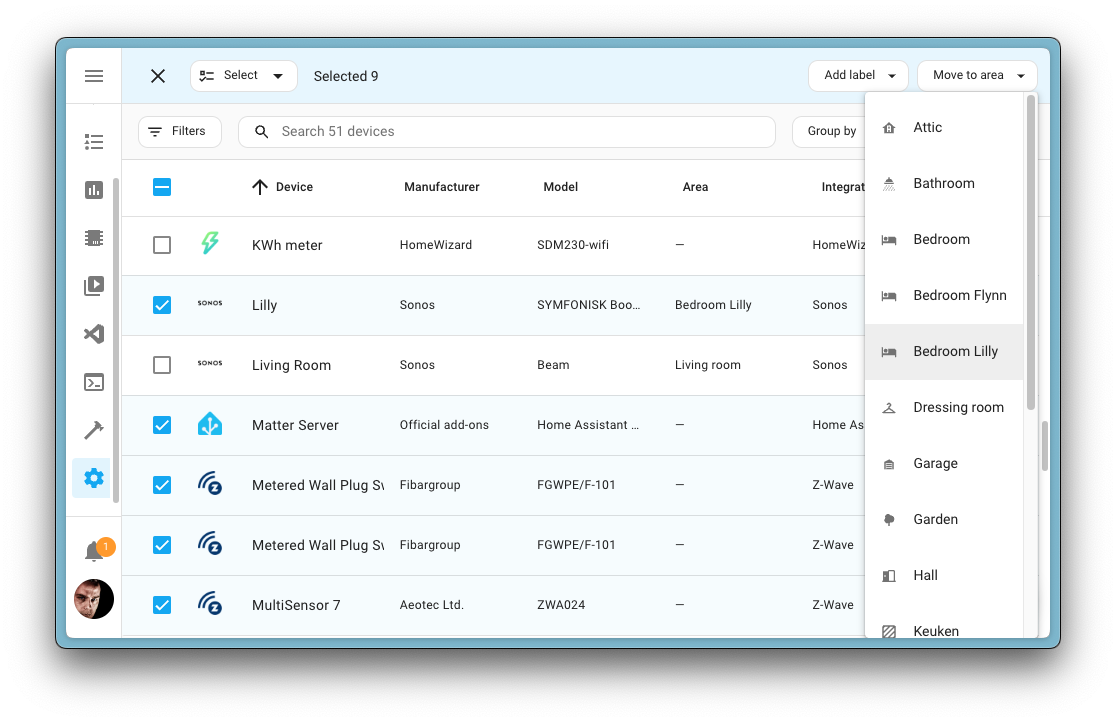Click the Search 51 devices field
This screenshot has width=1116, height=722.
[506, 131]
